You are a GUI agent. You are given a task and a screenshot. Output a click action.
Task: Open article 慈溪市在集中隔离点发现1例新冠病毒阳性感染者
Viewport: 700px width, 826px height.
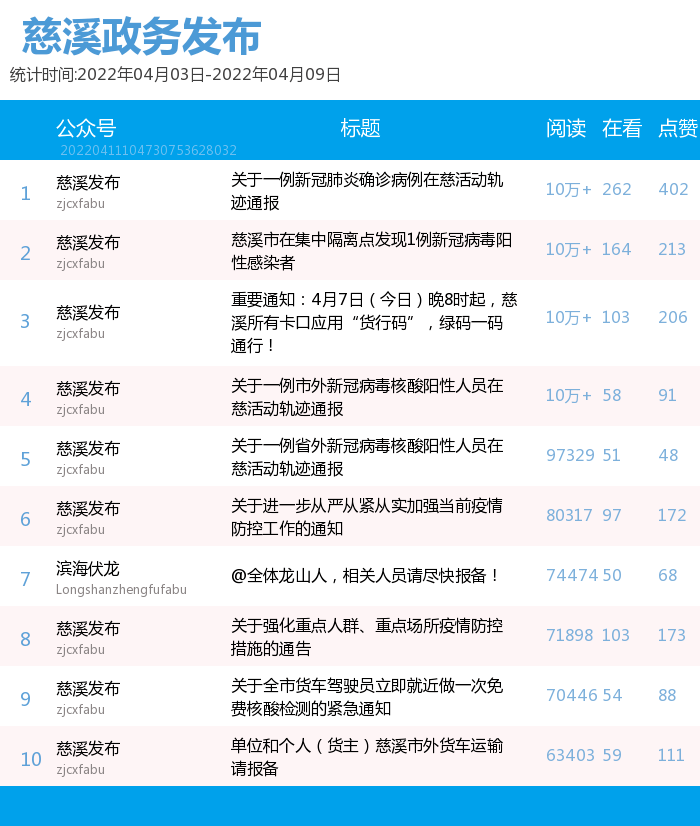371,251
